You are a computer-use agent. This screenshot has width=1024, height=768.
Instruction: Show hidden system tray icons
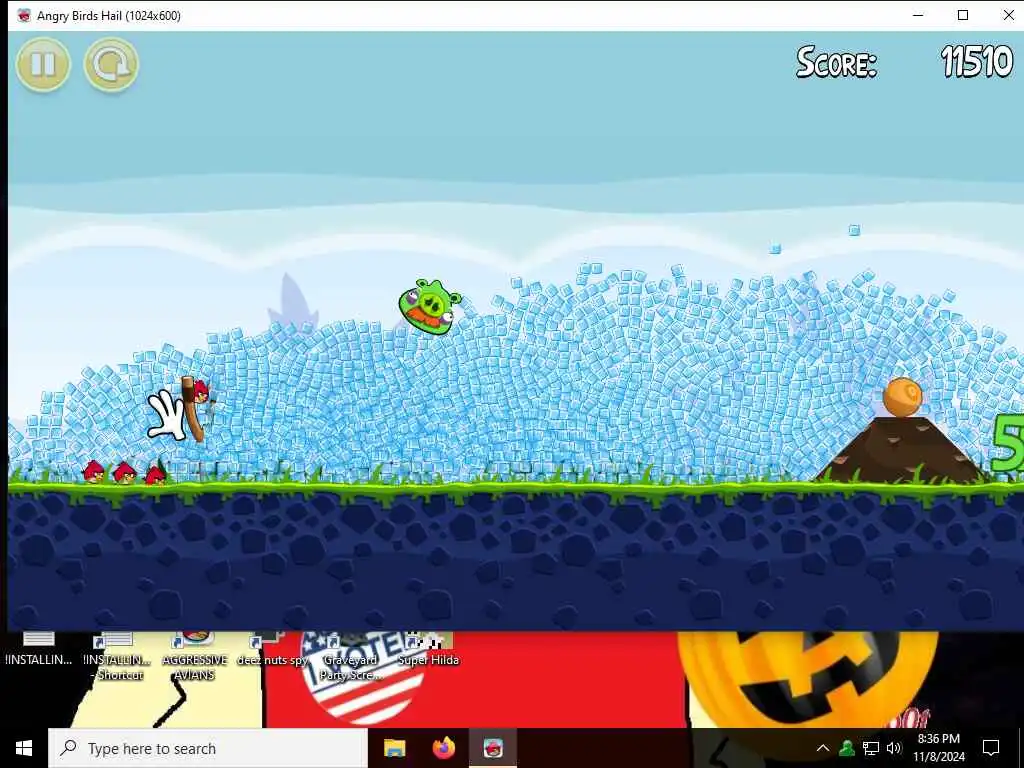pyautogui.click(x=823, y=748)
